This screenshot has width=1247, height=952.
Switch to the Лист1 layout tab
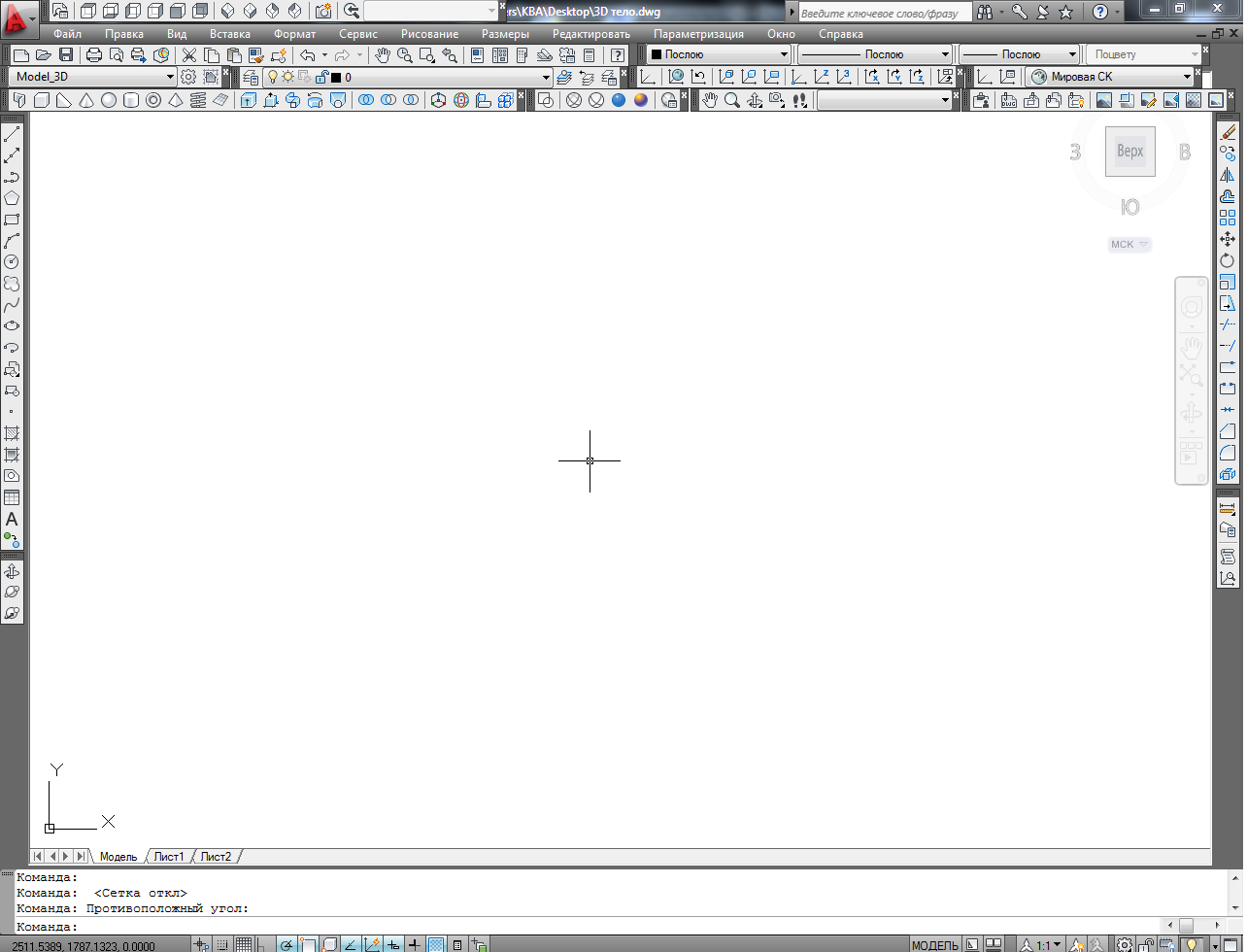[x=169, y=857]
